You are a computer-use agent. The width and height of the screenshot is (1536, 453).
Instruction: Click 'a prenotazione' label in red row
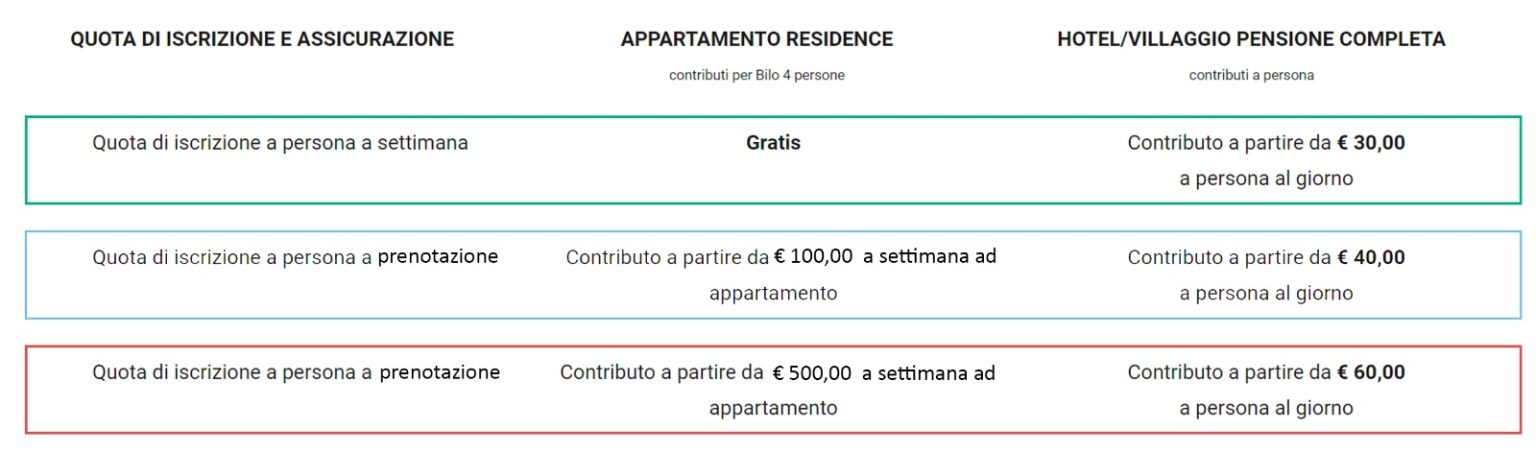point(430,373)
